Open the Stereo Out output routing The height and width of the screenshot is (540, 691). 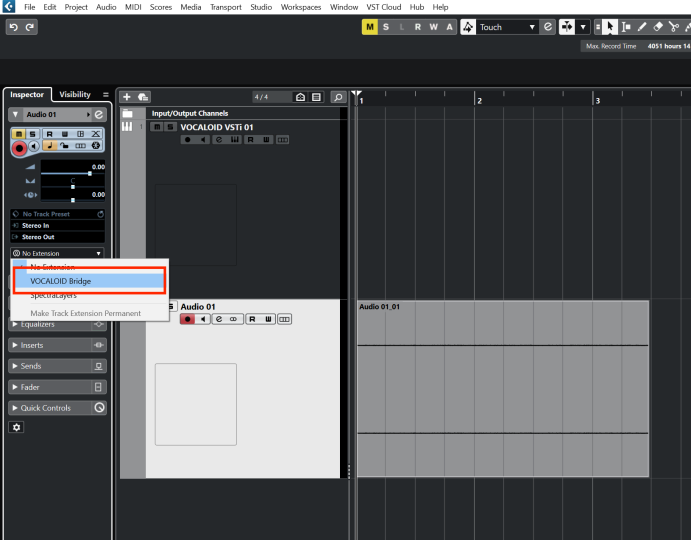tap(57, 237)
